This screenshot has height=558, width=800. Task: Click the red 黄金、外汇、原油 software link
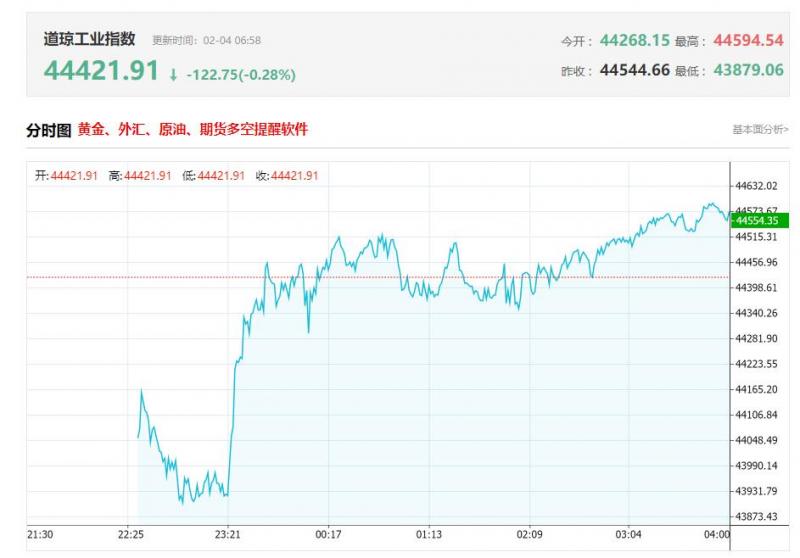[x=193, y=130]
